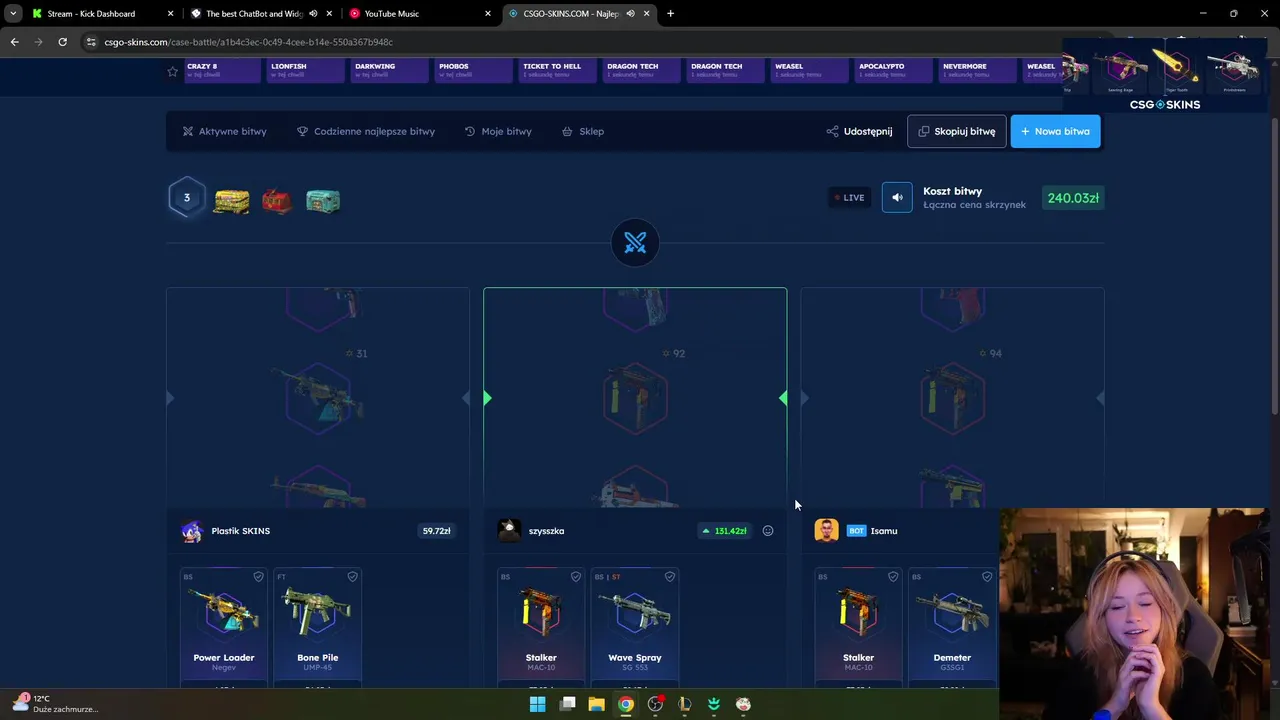This screenshot has height=720, width=1280.
Task: Click TICKET TO HELL drop feed item
Action: point(557,71)
